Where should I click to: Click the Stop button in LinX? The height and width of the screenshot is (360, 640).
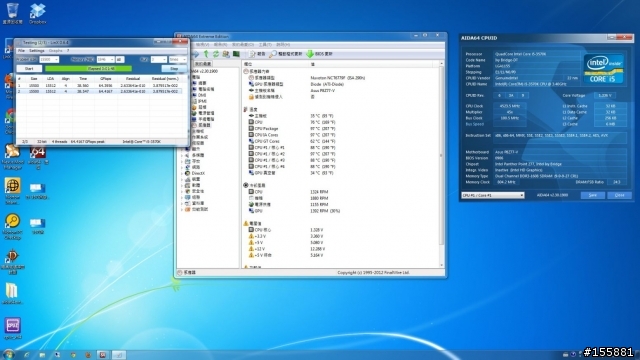(x=174, y=69)
